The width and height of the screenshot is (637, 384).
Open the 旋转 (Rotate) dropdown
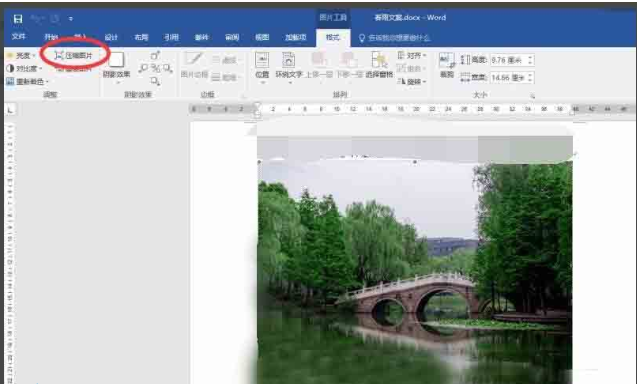(412, 82)
